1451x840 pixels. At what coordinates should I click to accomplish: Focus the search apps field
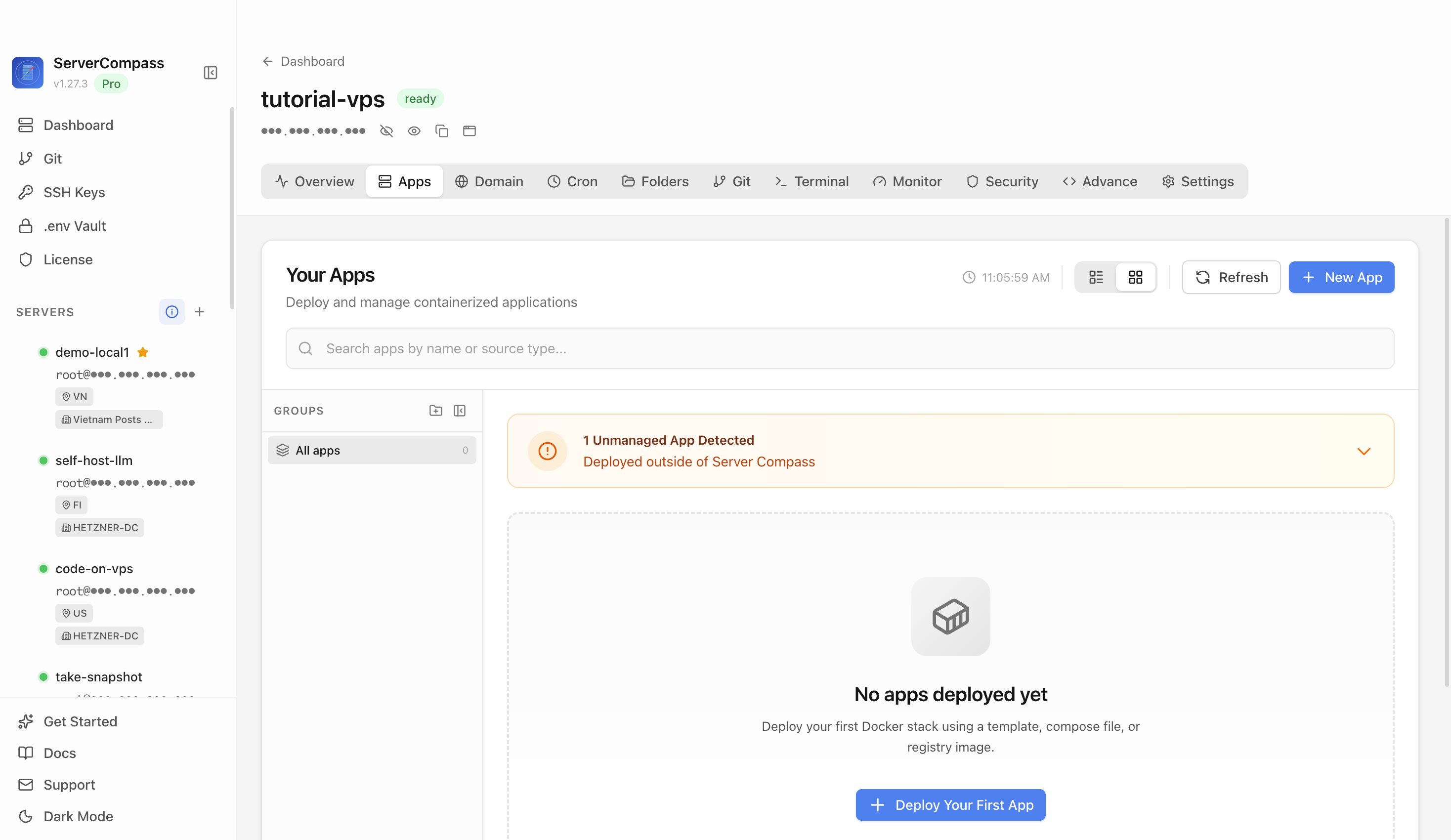coord(840,348)
